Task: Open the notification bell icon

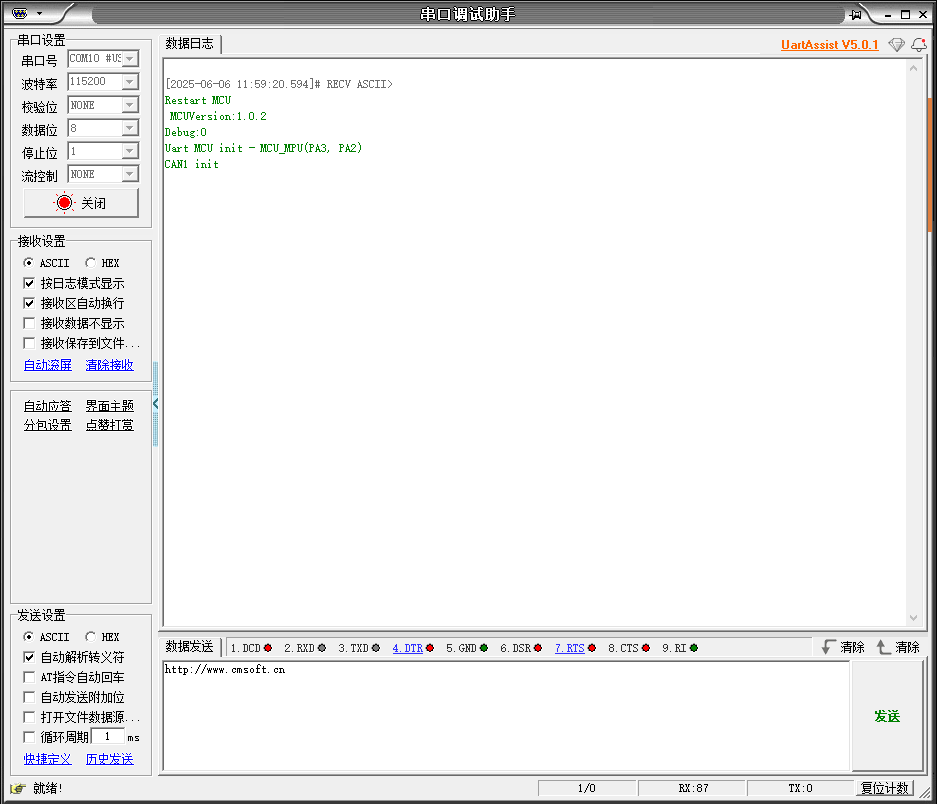Action: (918, 45)
